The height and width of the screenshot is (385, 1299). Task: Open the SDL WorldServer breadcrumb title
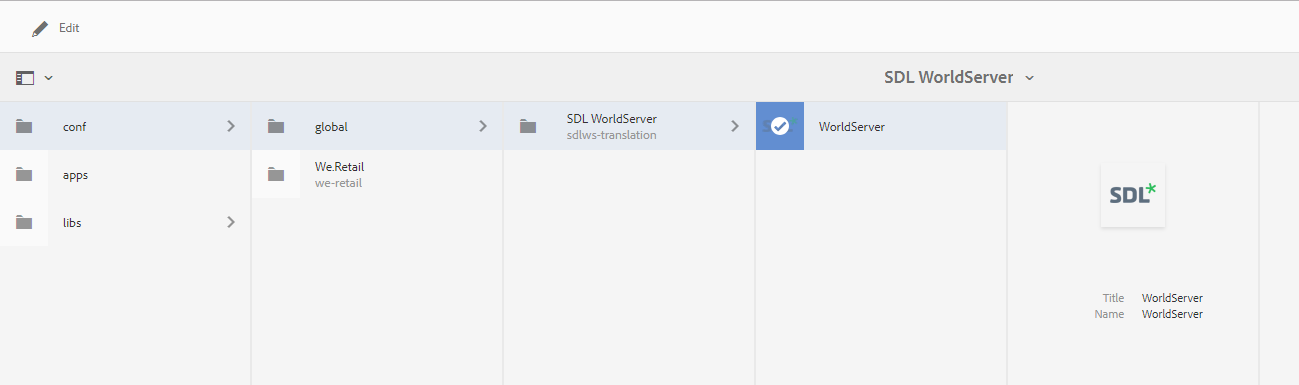(x=948, y=77)
